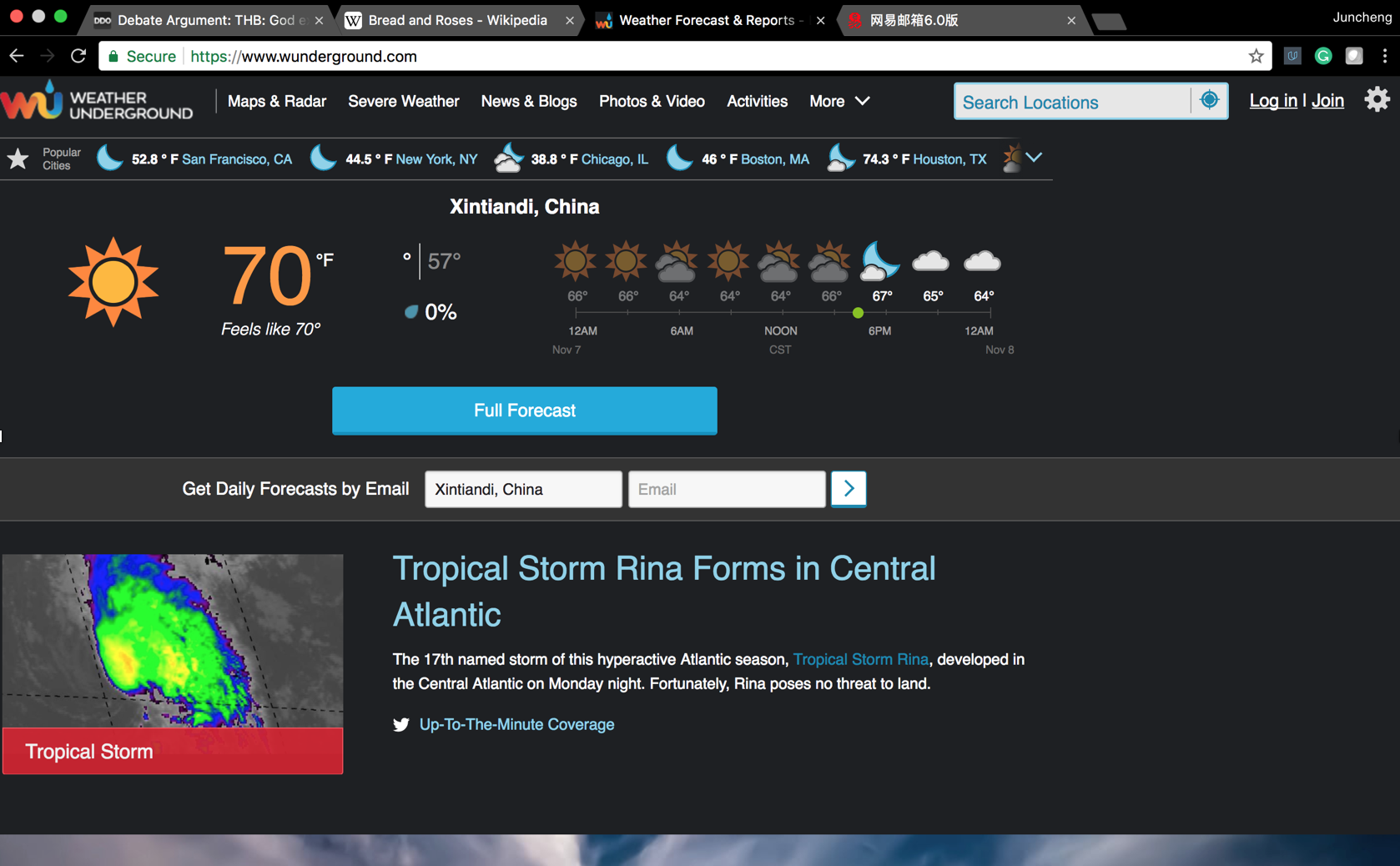1400x866 pixels.
Task: Click the large sun current-conditions icon
Action: [x=113, y=282]
